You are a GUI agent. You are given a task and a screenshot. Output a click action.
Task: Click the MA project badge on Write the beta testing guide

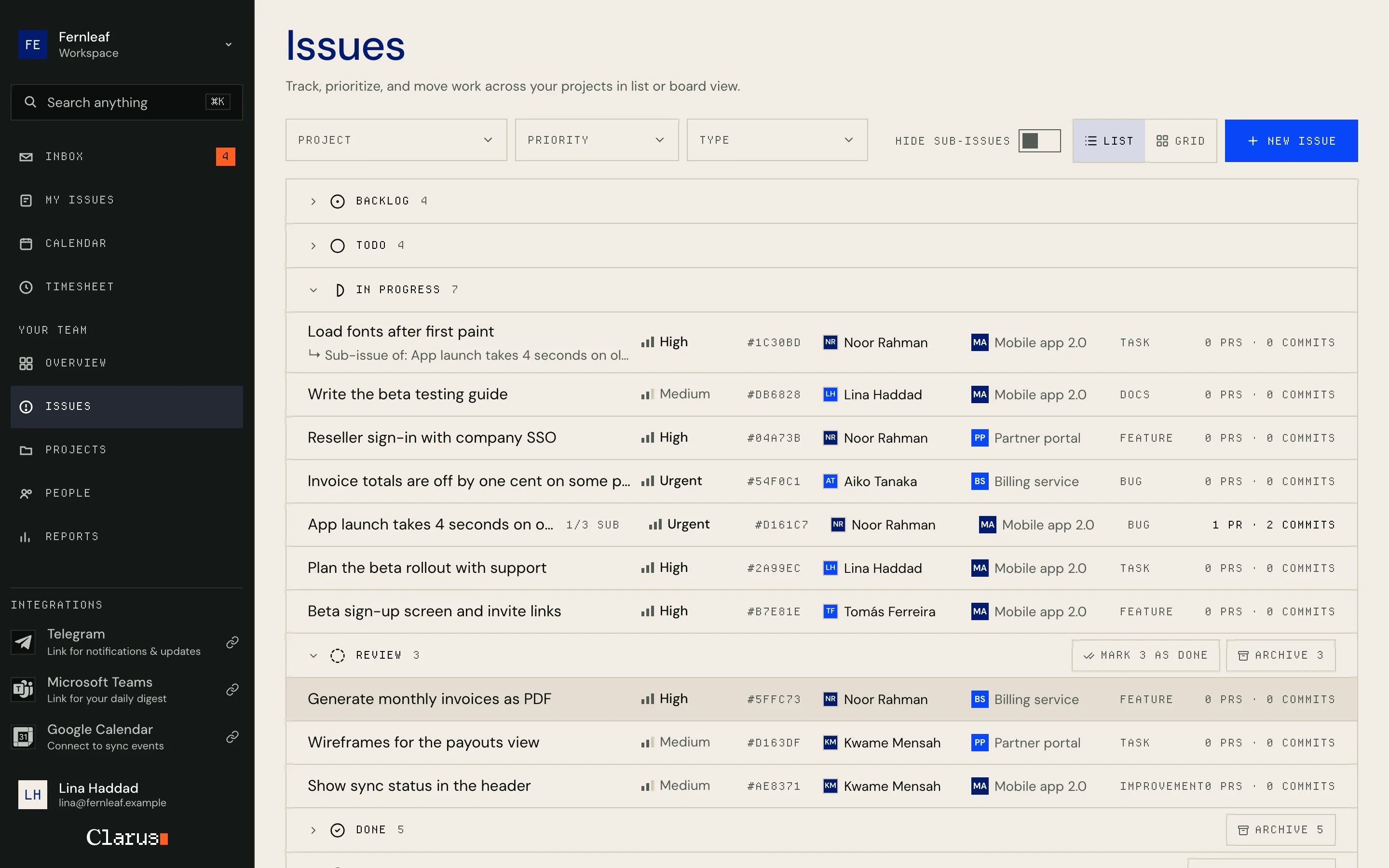tap(980, 394)
